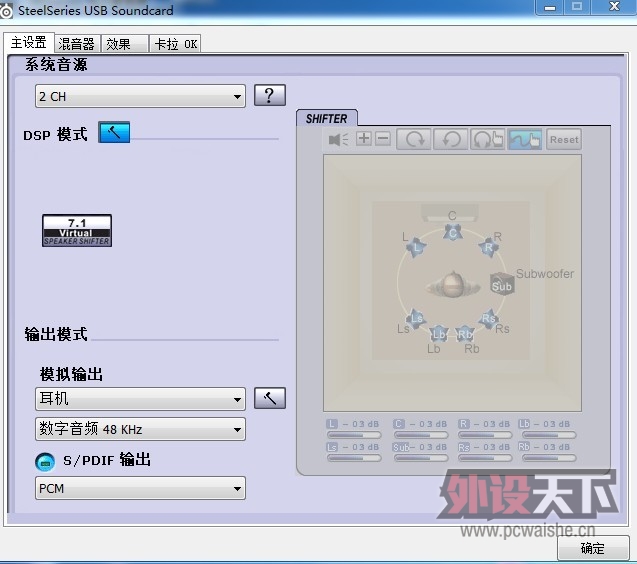
Task: Open the 效果 tab
Action: tap(124, 43)
